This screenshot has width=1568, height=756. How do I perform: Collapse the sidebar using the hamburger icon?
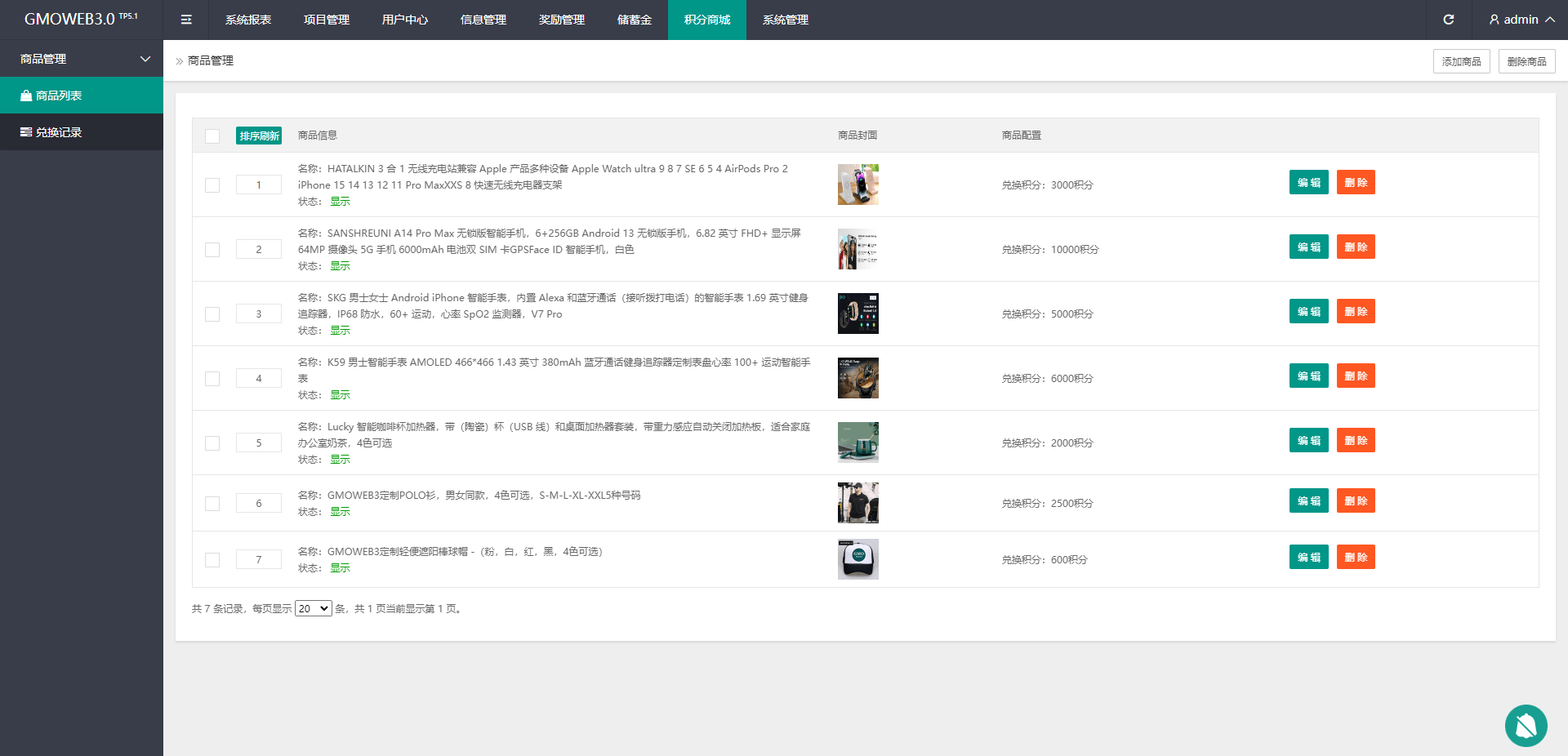(x=186, y=20)
